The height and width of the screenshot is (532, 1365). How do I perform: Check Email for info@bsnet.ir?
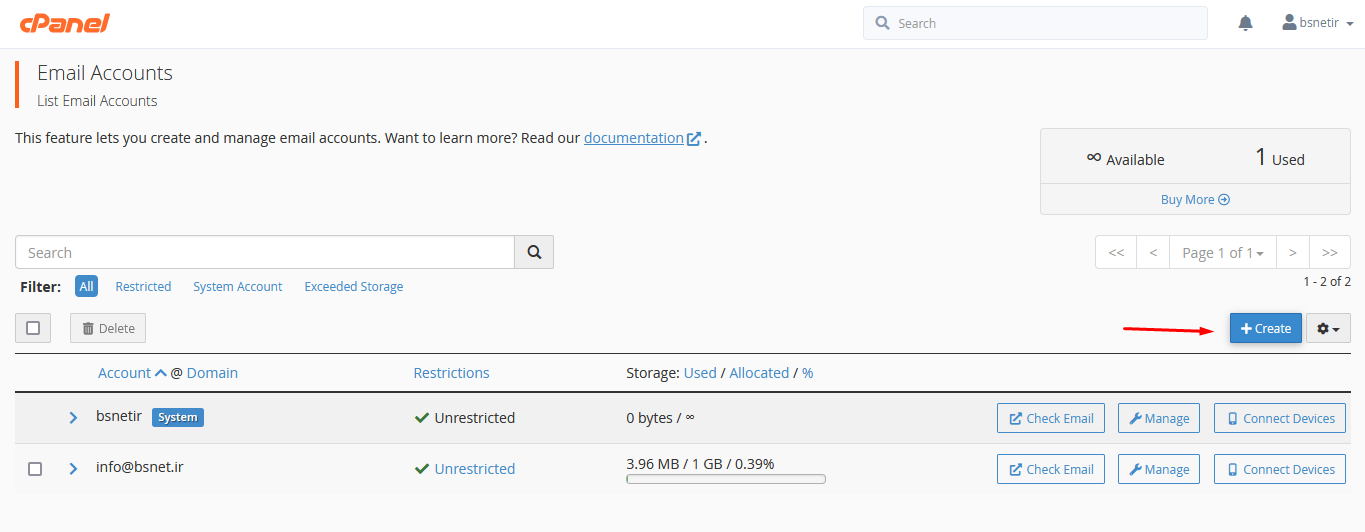coord(1051,469)
